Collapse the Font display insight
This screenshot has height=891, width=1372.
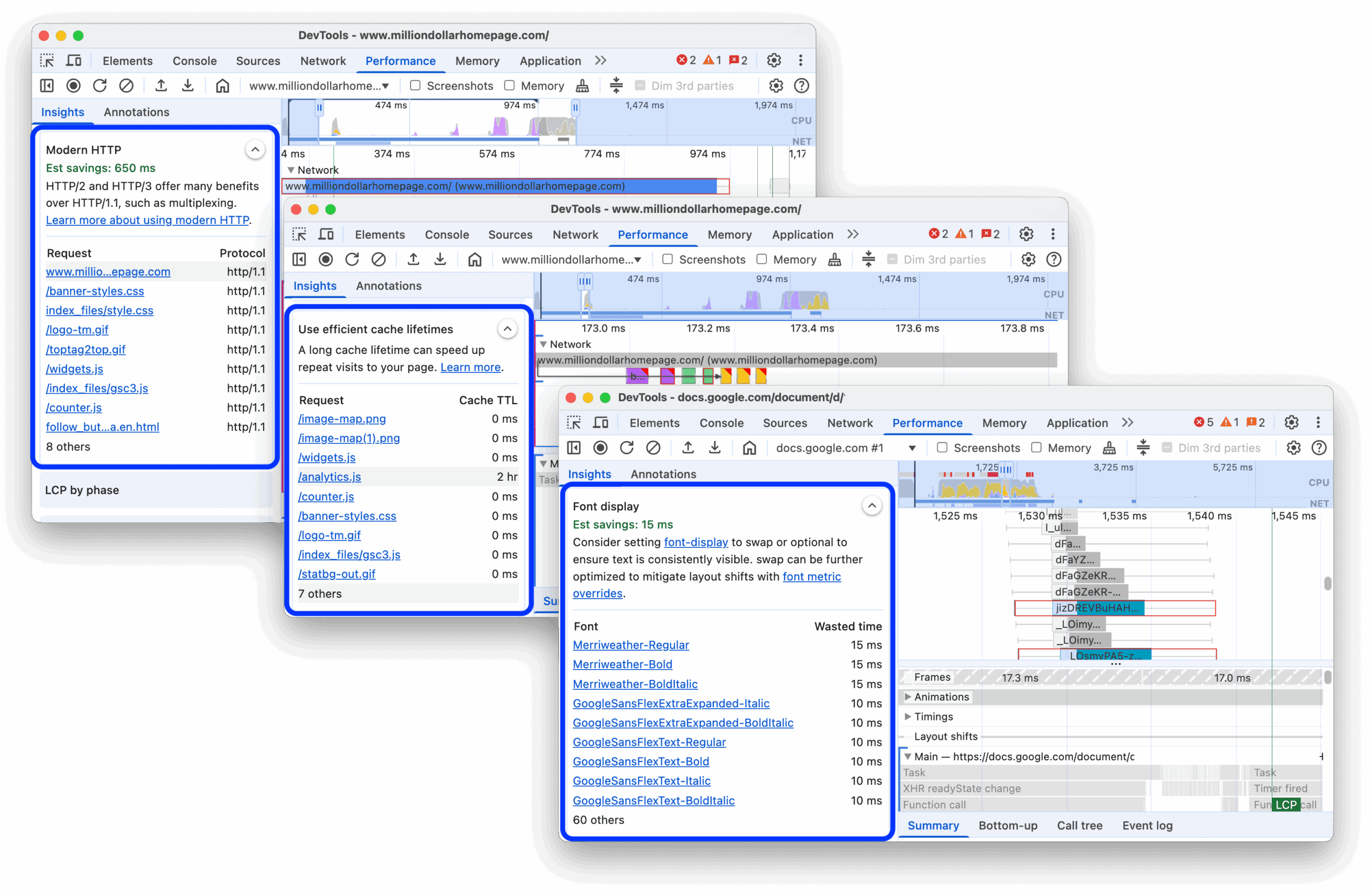click(872, 506)
